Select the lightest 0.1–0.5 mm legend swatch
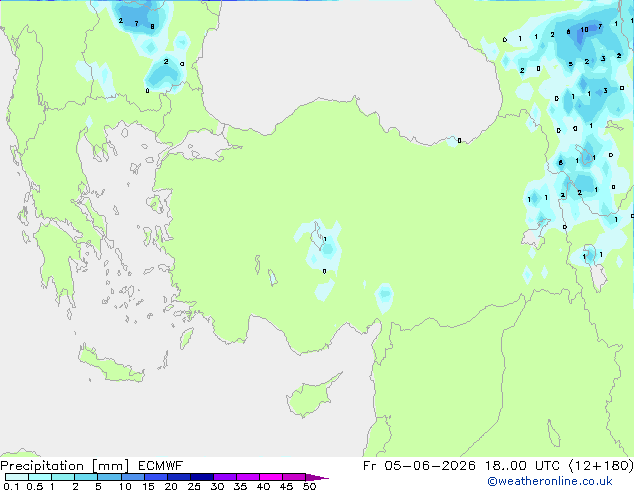 point(17,477)
